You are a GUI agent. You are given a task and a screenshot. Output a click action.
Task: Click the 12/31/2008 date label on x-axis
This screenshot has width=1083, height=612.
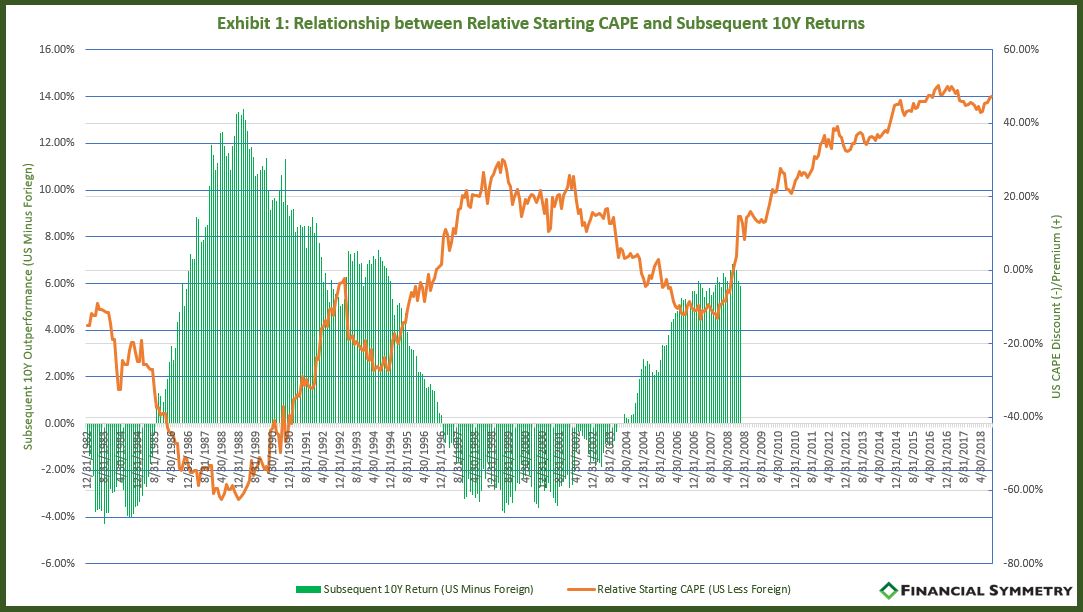point(745,459)
